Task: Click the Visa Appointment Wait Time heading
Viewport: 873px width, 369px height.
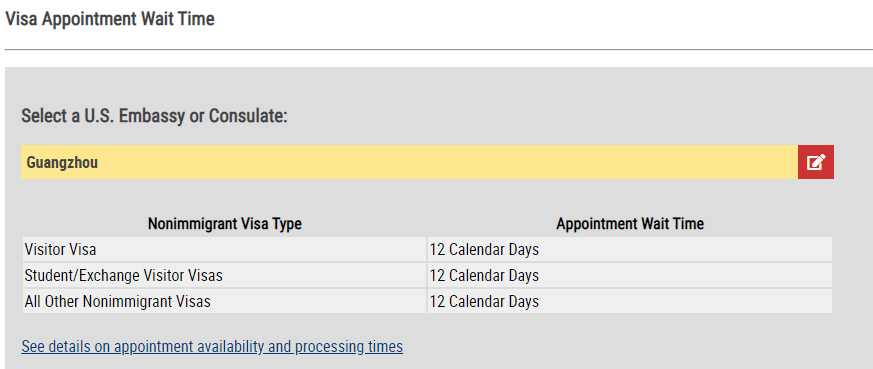Action: pyautogui.click(x=110, y=18)
